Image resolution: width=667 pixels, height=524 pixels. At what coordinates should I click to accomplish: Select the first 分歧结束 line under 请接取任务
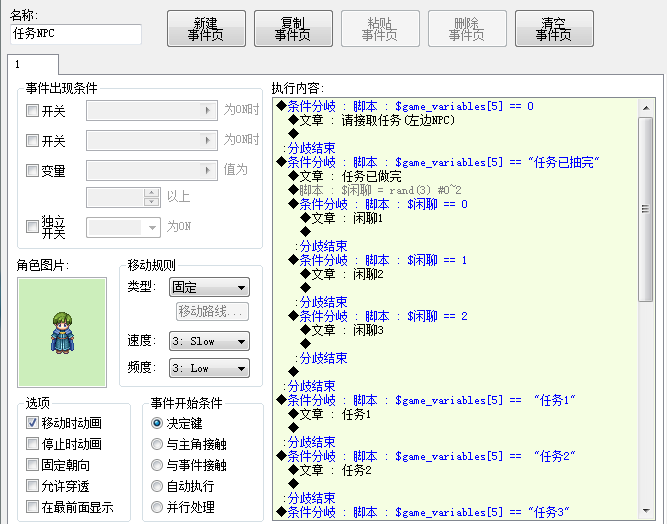point(309,148)
